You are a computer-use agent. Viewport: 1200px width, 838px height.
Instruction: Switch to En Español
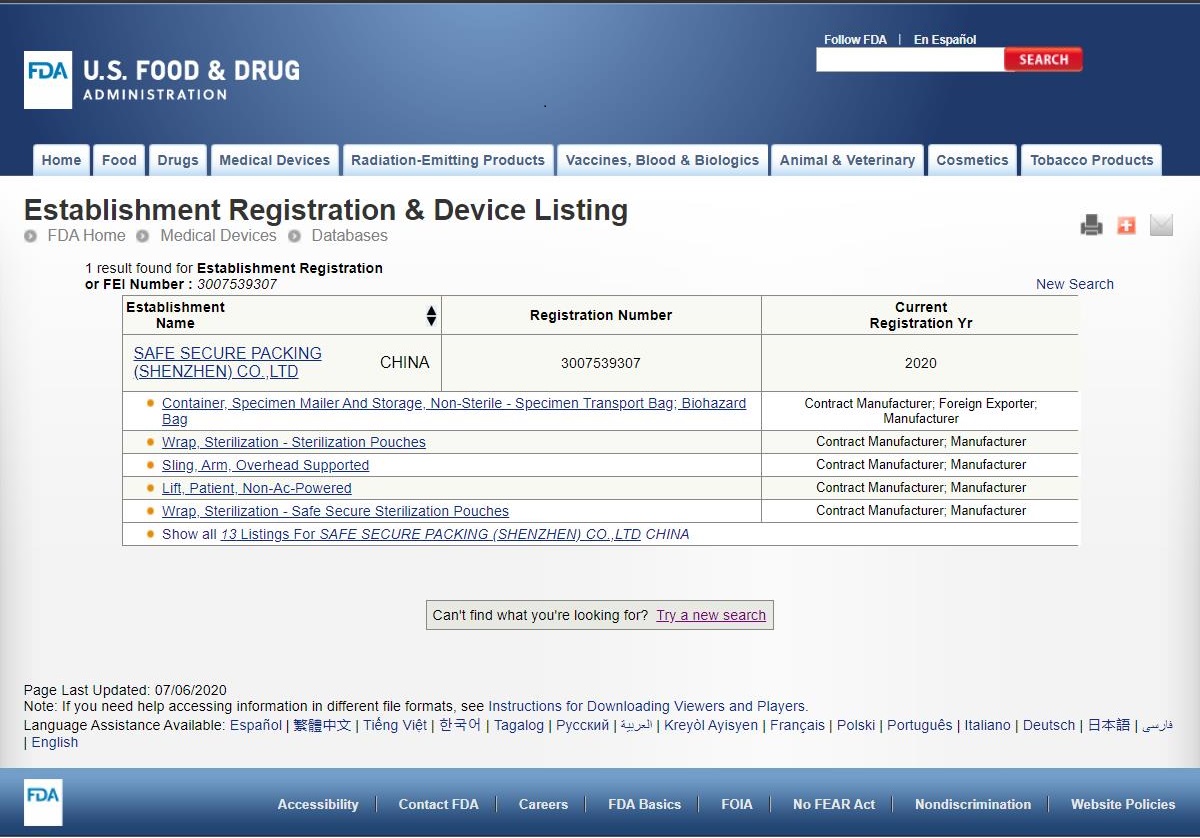[945, 40]
